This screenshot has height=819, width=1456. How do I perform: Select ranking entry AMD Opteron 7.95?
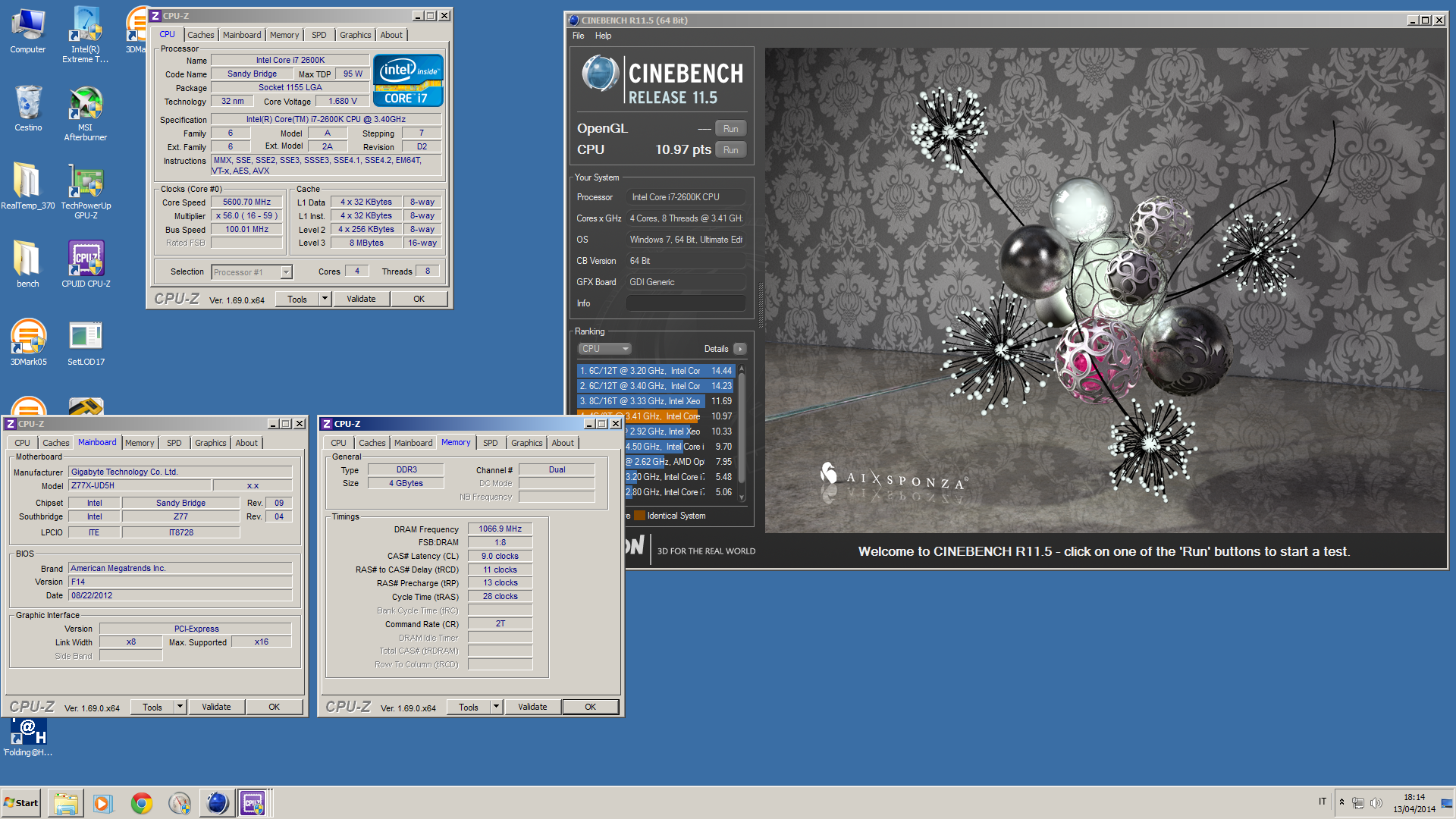679,462
